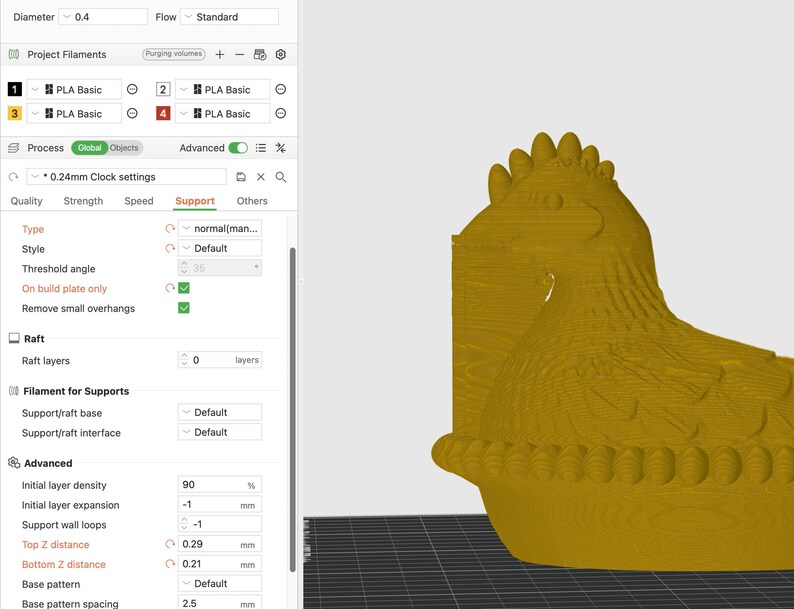Search process settings with magnifier icon
The height and width of the screenshot is (609, 794).
tap(281, 177)
